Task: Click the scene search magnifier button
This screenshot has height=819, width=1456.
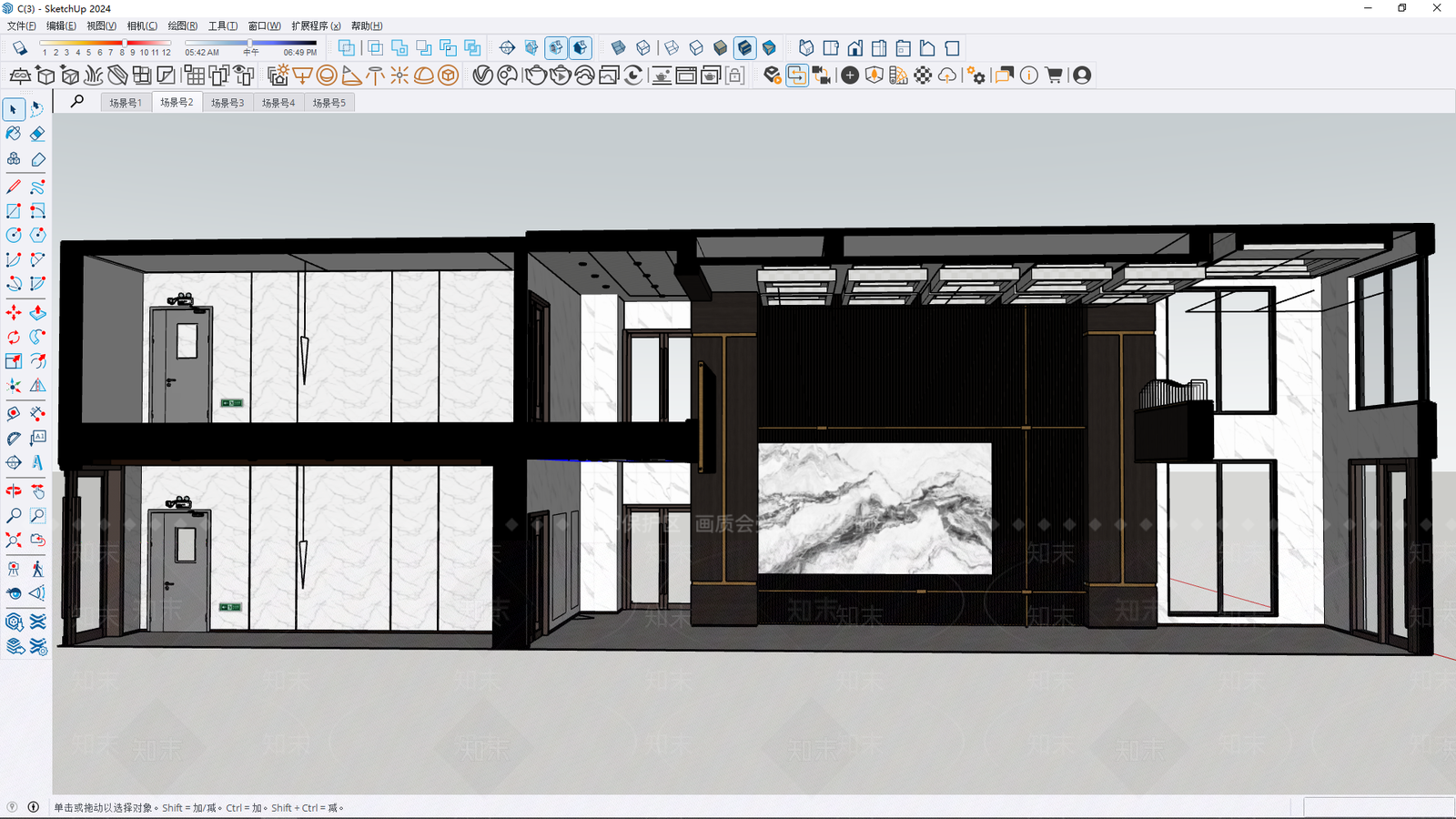Action: [x=77, y=102]
